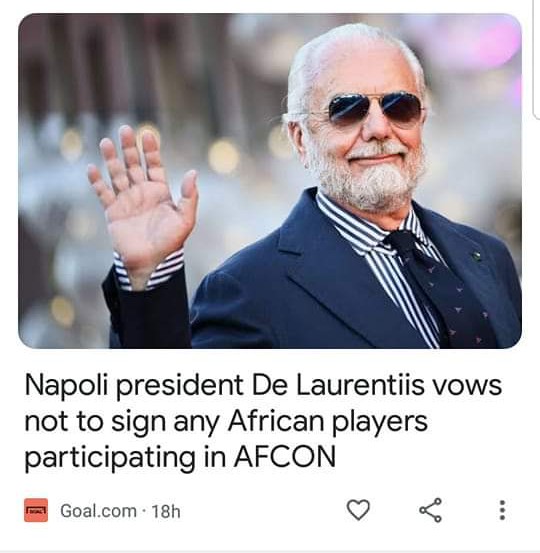Click the striped shirt cuff in photo
This screenshot has width=540, height=553.
(x=150, y=270)
